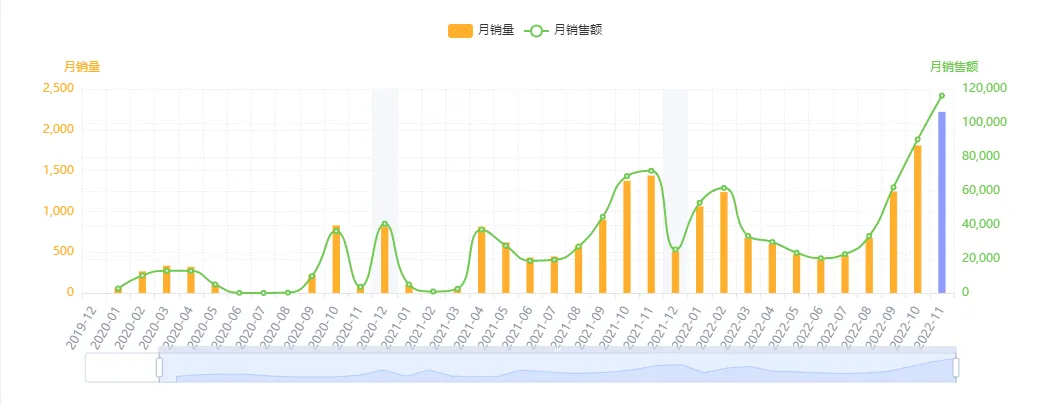Click the left axis value 500

pos(64,252)
